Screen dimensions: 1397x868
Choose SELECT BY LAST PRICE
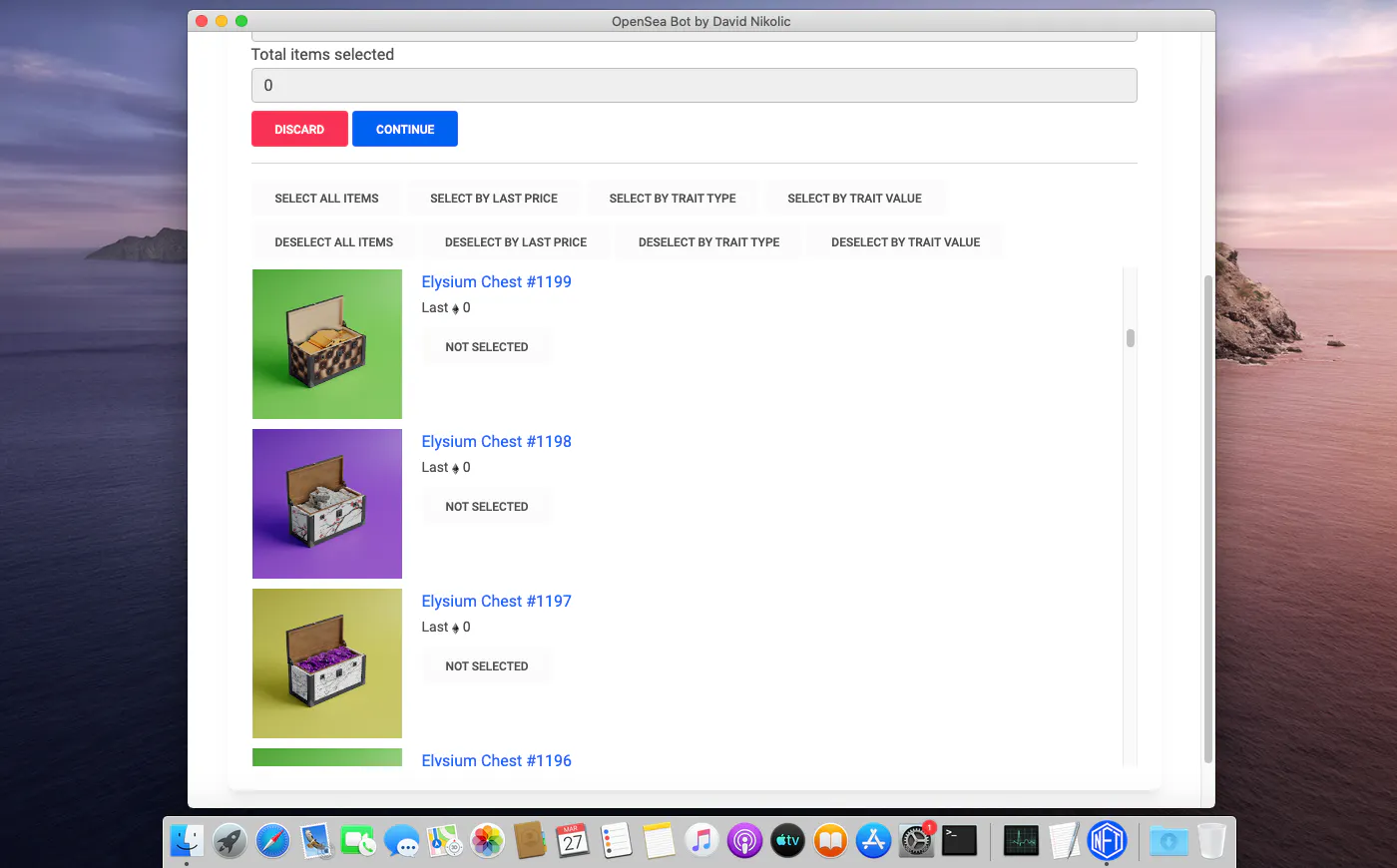[x=494, y=199]
